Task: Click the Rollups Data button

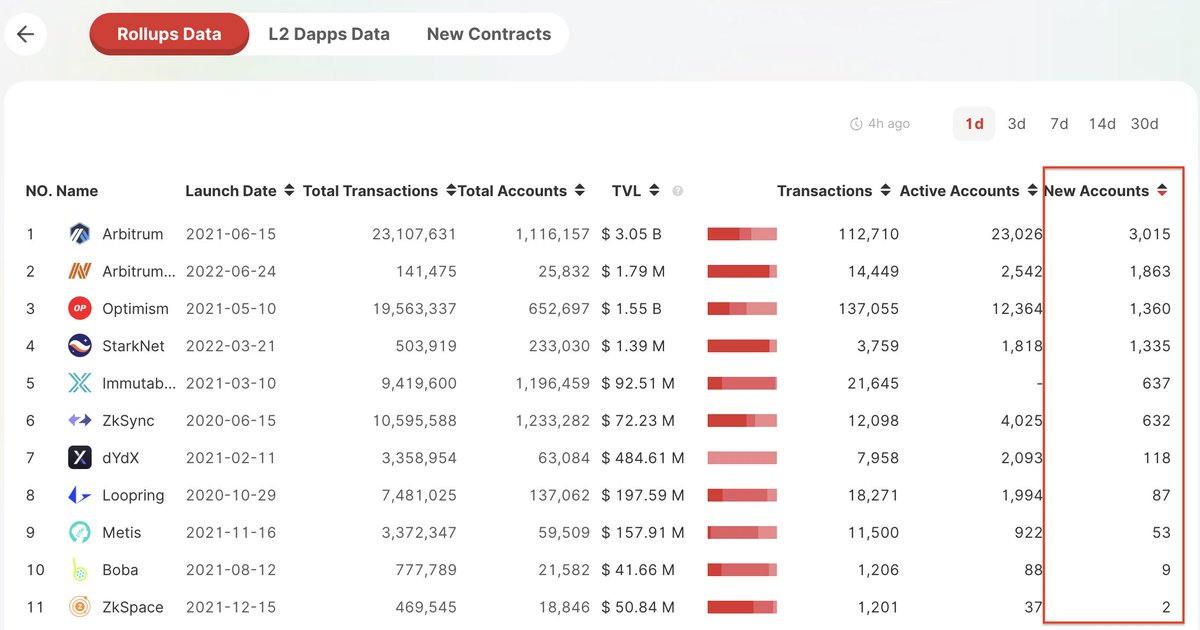Action: click(x=169, y=34)
